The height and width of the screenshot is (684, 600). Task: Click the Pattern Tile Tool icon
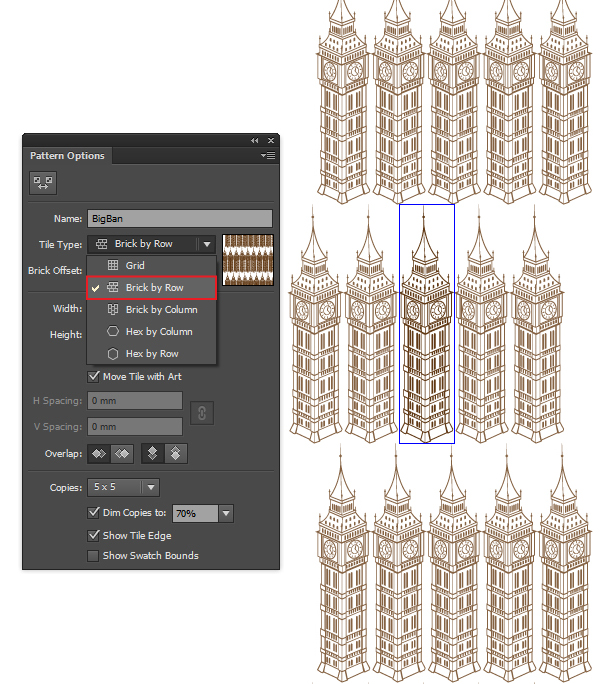click(43, 183)
